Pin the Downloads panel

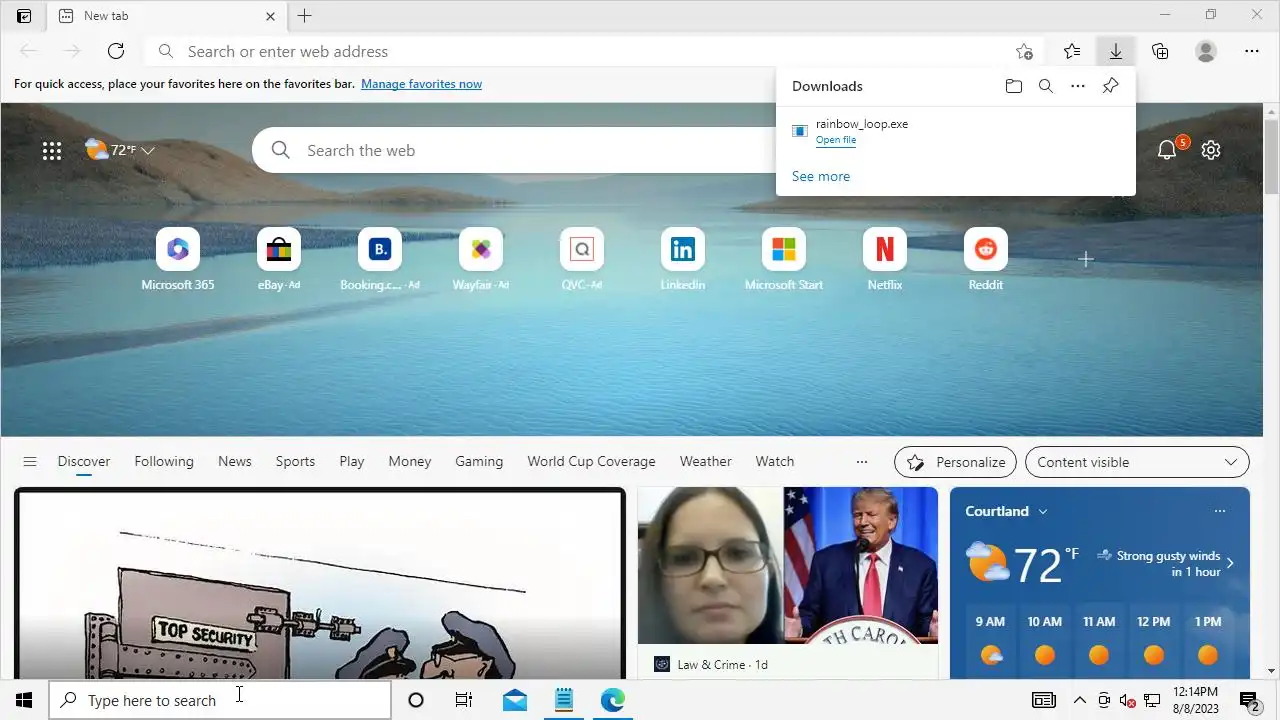pyautogui.click(x=1110, y=86)
